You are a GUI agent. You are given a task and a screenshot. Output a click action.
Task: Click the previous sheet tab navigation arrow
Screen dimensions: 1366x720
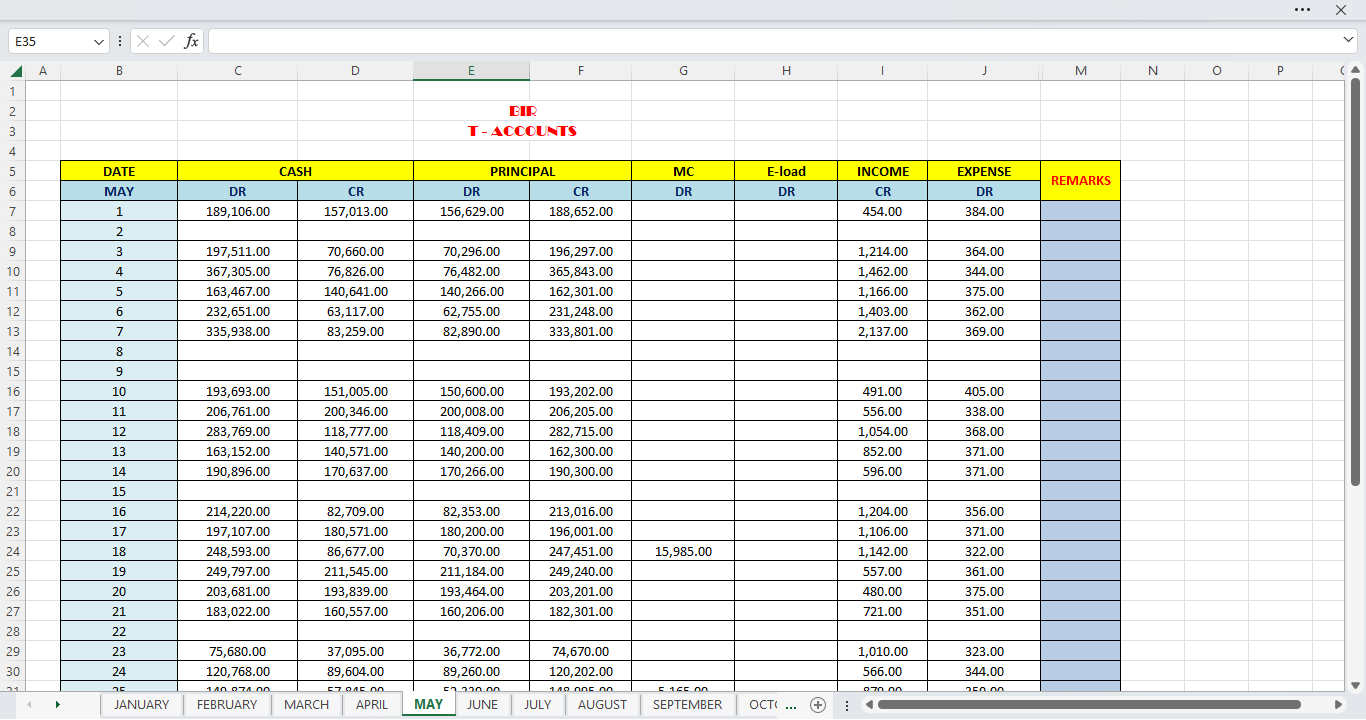coord(29,705)
